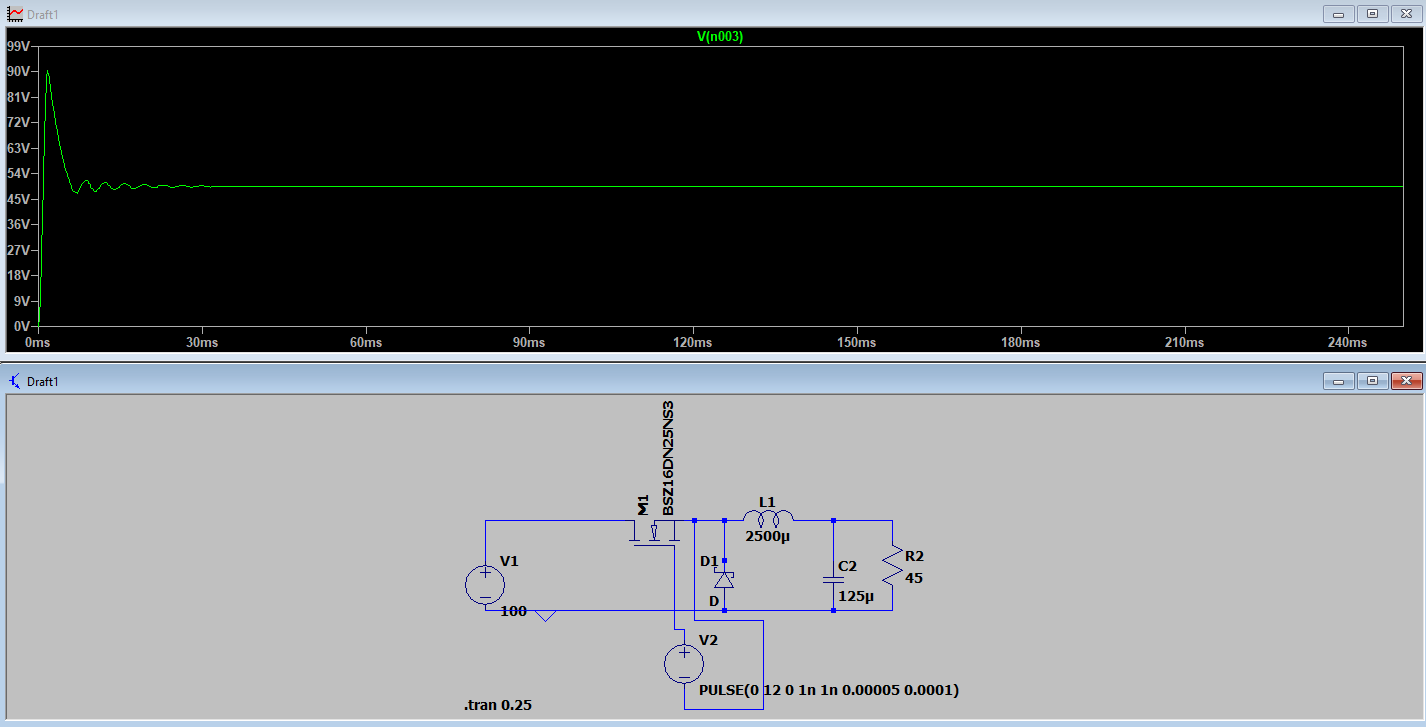Viewport: 1426px width, 727px height.
Task: Select the L1 inductor symbol
Action: tap(768, 518)
